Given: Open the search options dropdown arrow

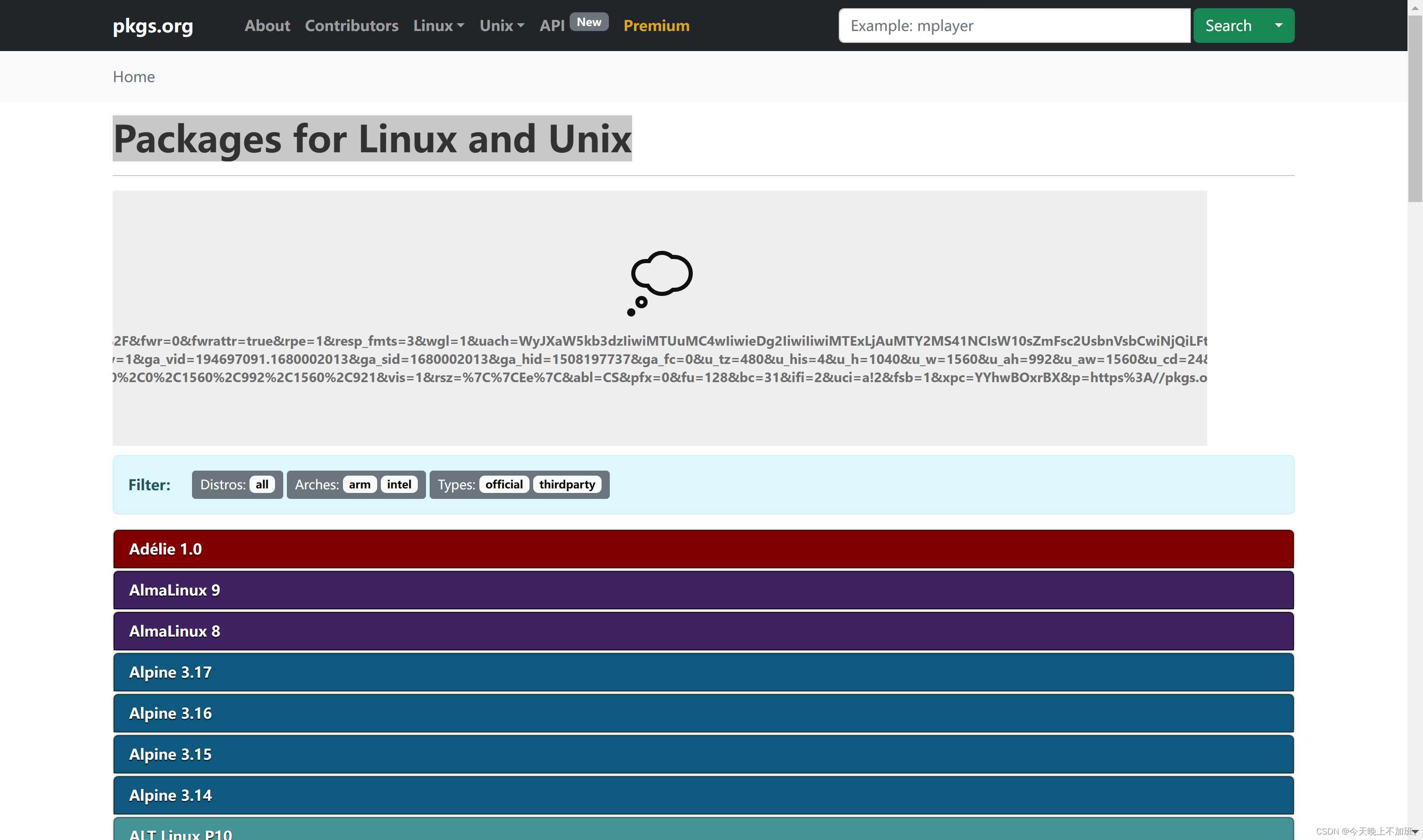Looking at the screenshot, I should (1279, 26).
